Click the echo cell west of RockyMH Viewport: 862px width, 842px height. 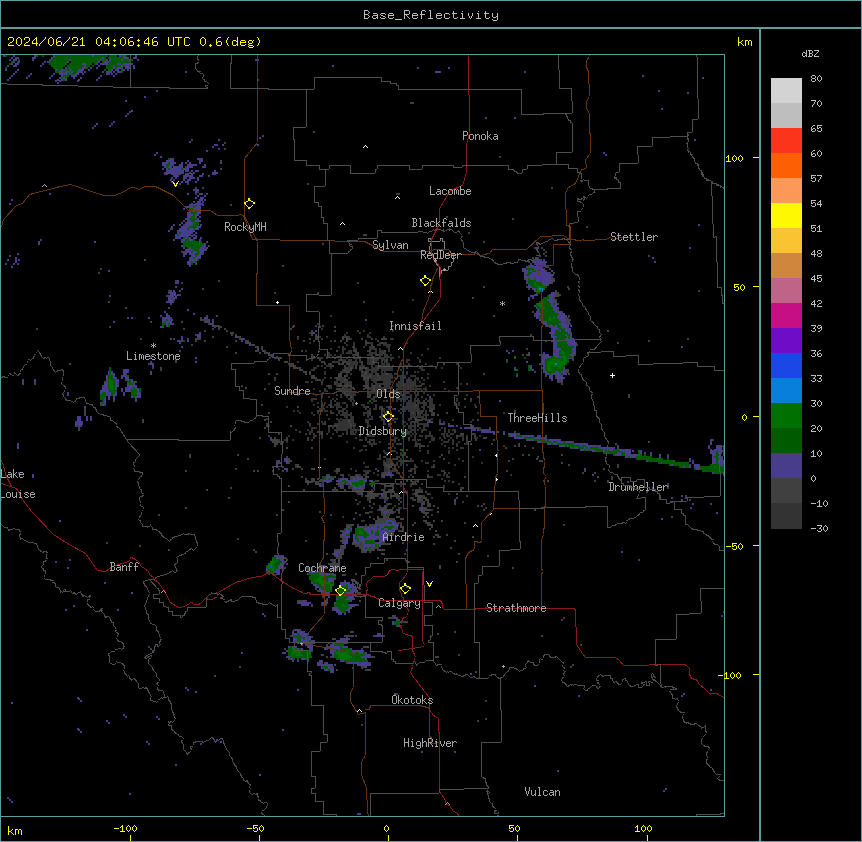pyautogui.click(x=191, y=228)
